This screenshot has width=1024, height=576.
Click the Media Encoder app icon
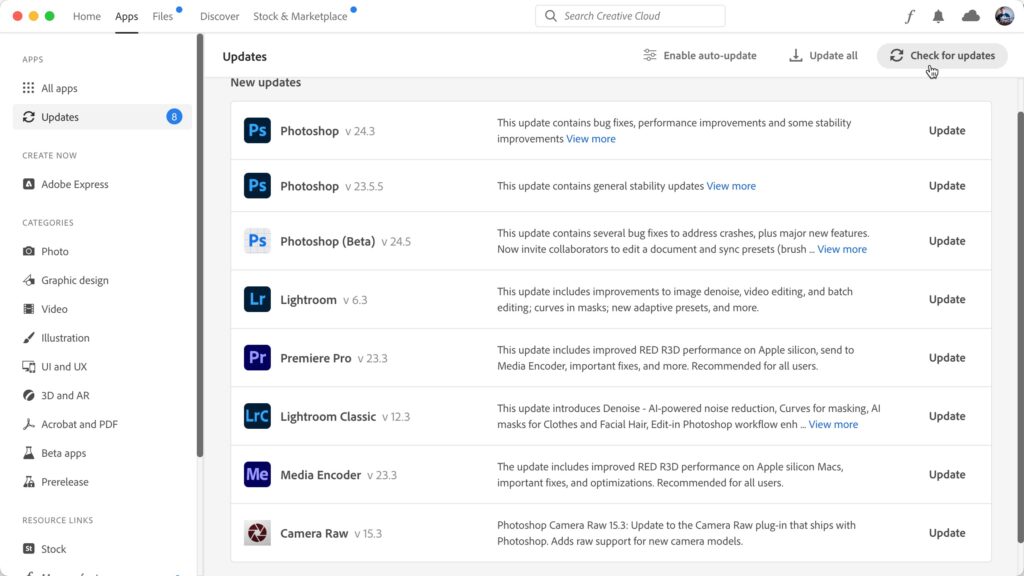click(x=257, y=475)
